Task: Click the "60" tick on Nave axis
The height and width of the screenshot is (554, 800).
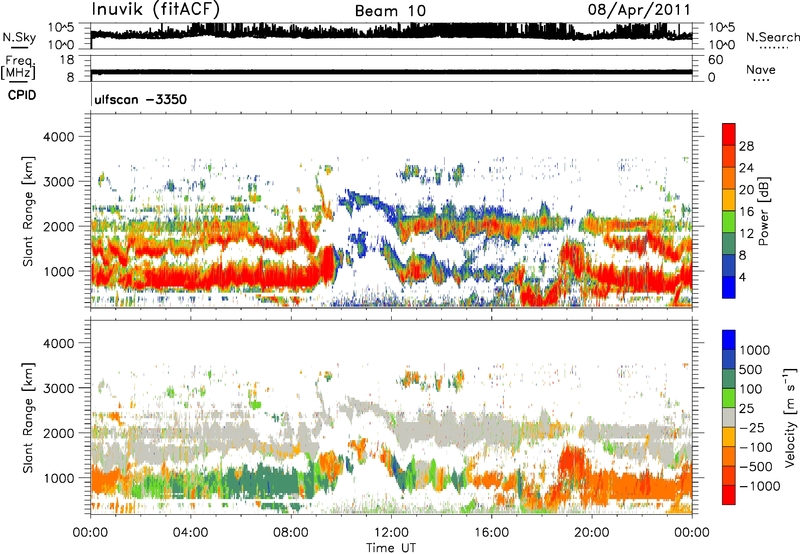Action: coord(715,60)
